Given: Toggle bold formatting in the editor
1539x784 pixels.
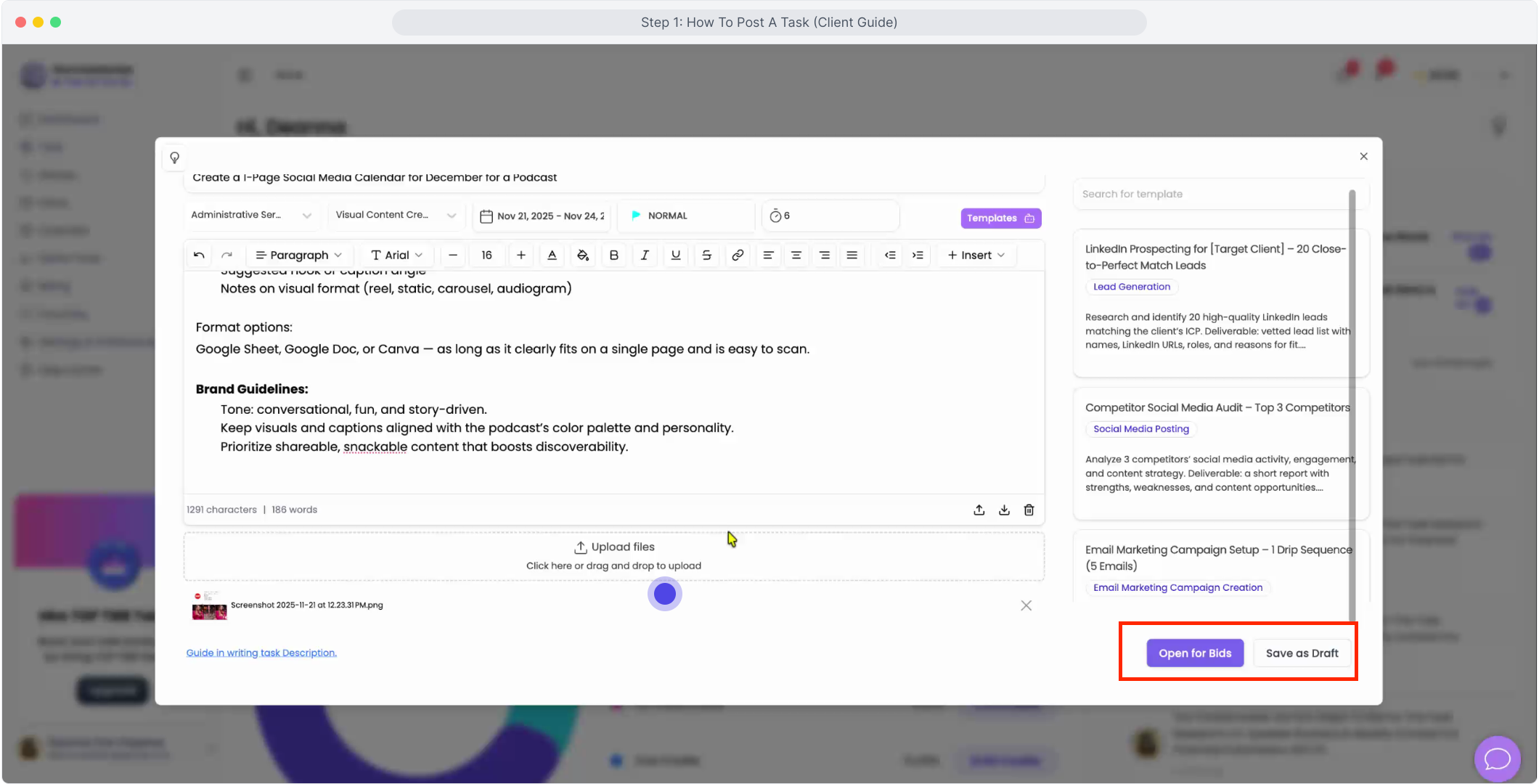Looking at the screenshot, I should [614, 255].
